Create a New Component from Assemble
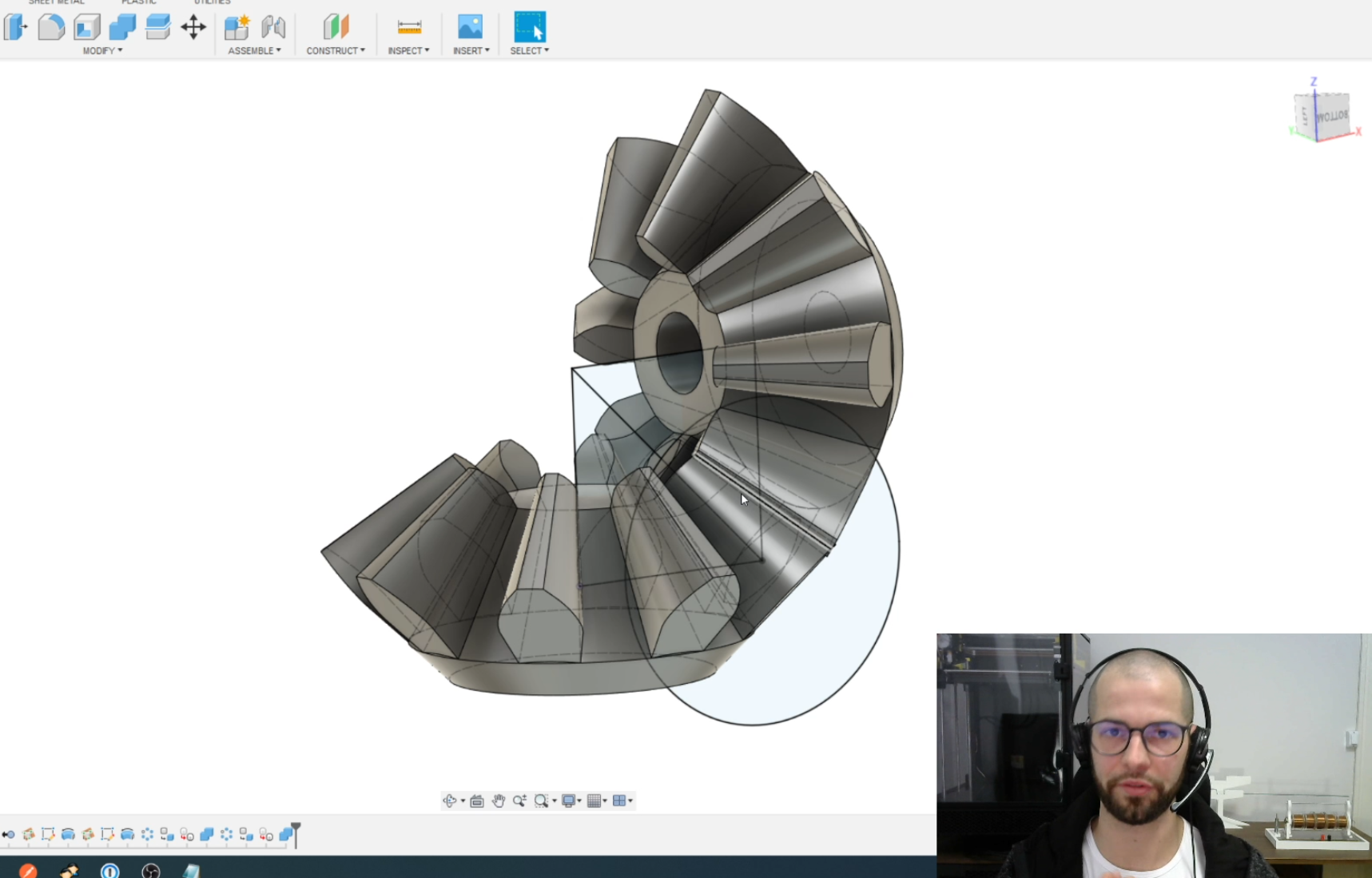This screenshot has width=1372, height=878. pos(237,27)
